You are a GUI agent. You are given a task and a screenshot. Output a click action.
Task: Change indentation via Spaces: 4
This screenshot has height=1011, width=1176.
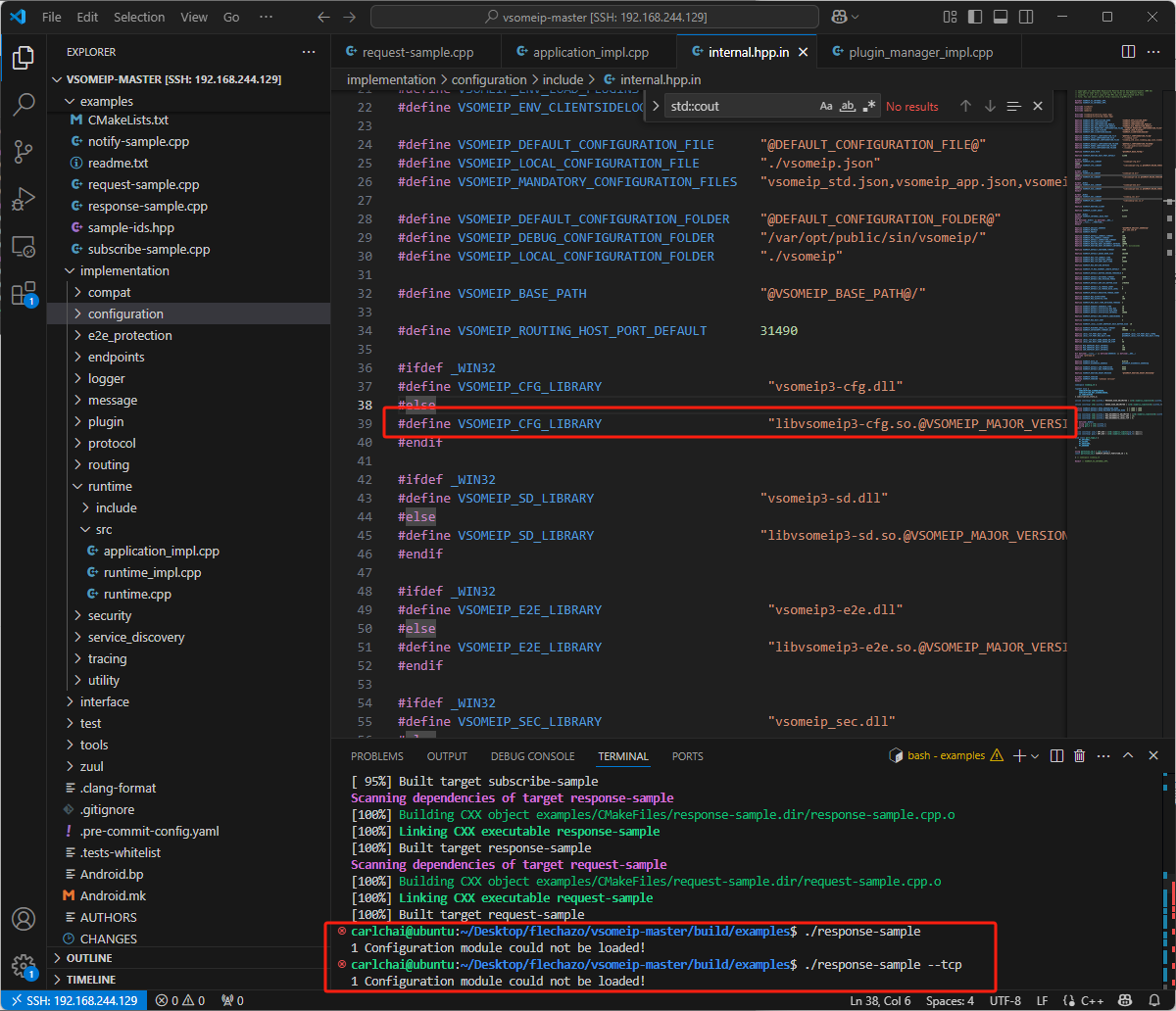point(950,1000)
